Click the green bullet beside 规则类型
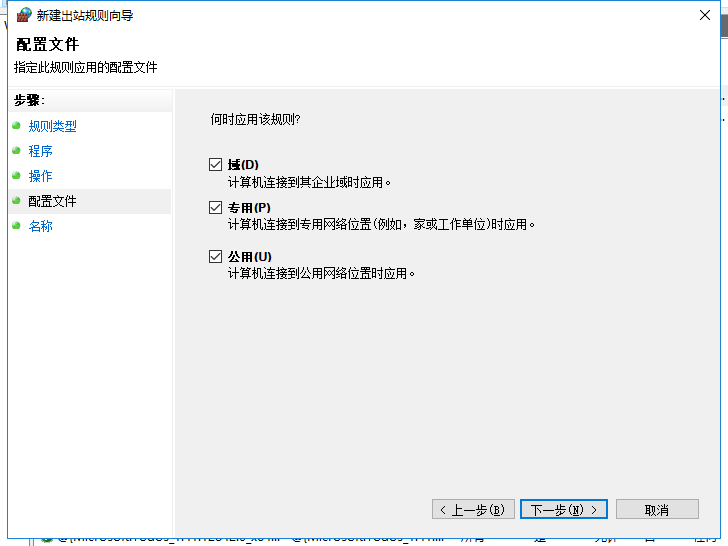This screenshot has height=546, width=728. pyautogui.click(x=16, y=126)
